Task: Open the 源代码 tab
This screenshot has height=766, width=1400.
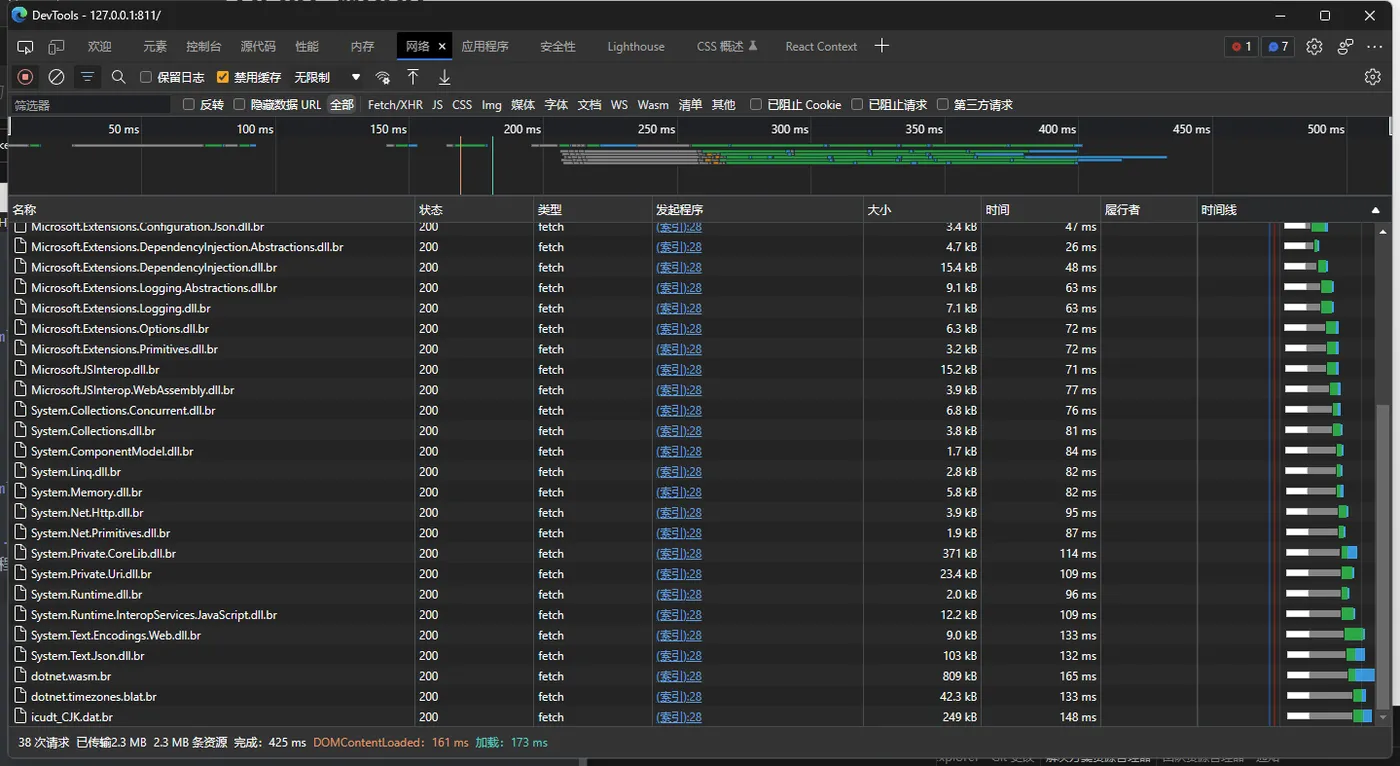Action: (x=258, y=47)
